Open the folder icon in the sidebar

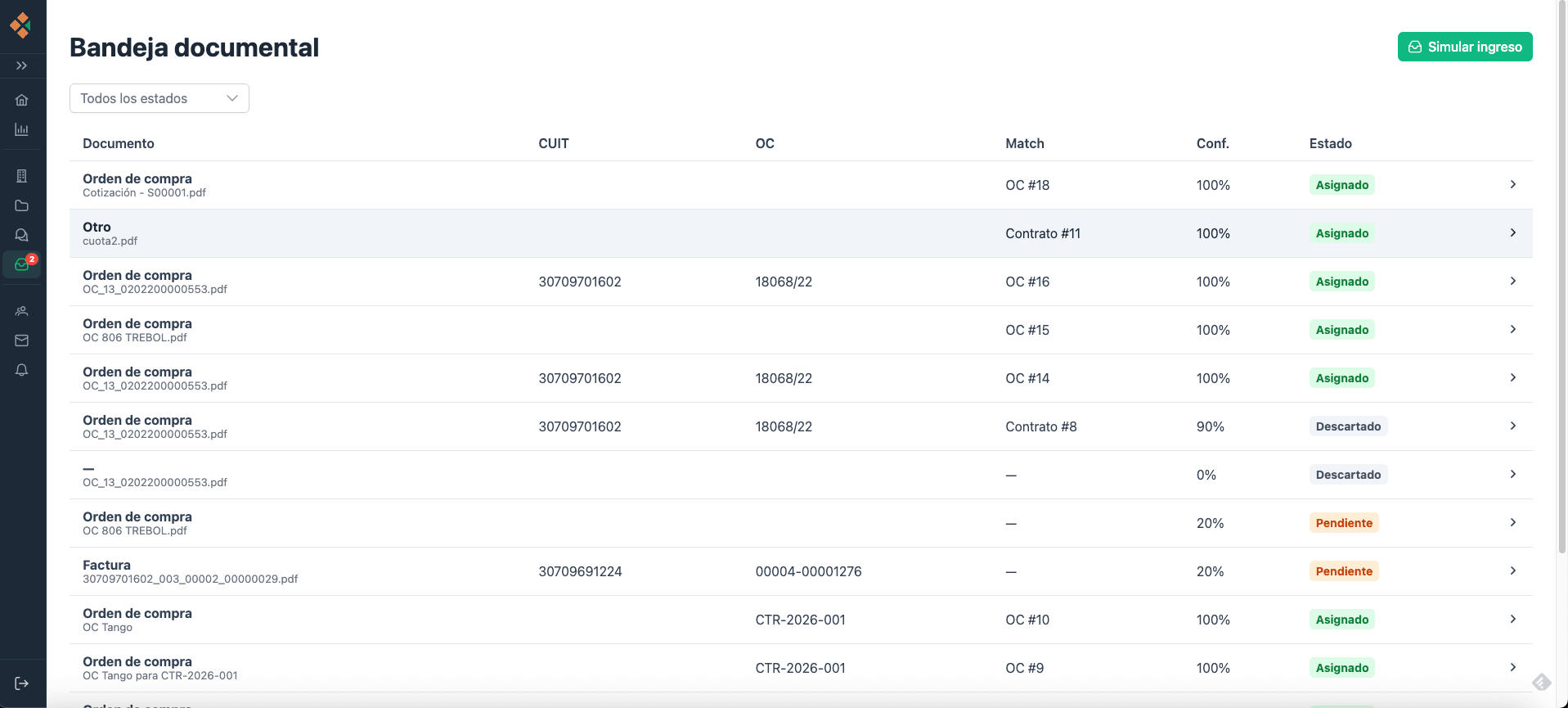pyautogui.click(x=22, y=205)
